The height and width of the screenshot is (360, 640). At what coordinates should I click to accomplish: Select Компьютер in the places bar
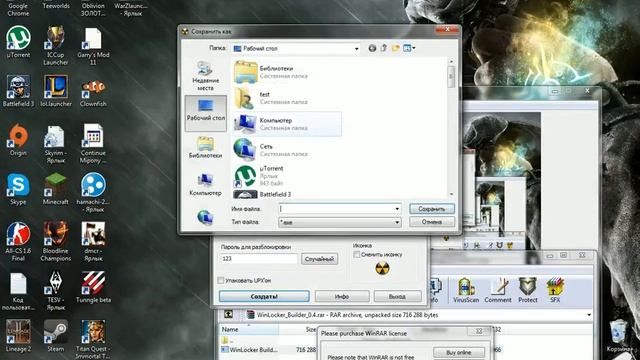(205, 184)
